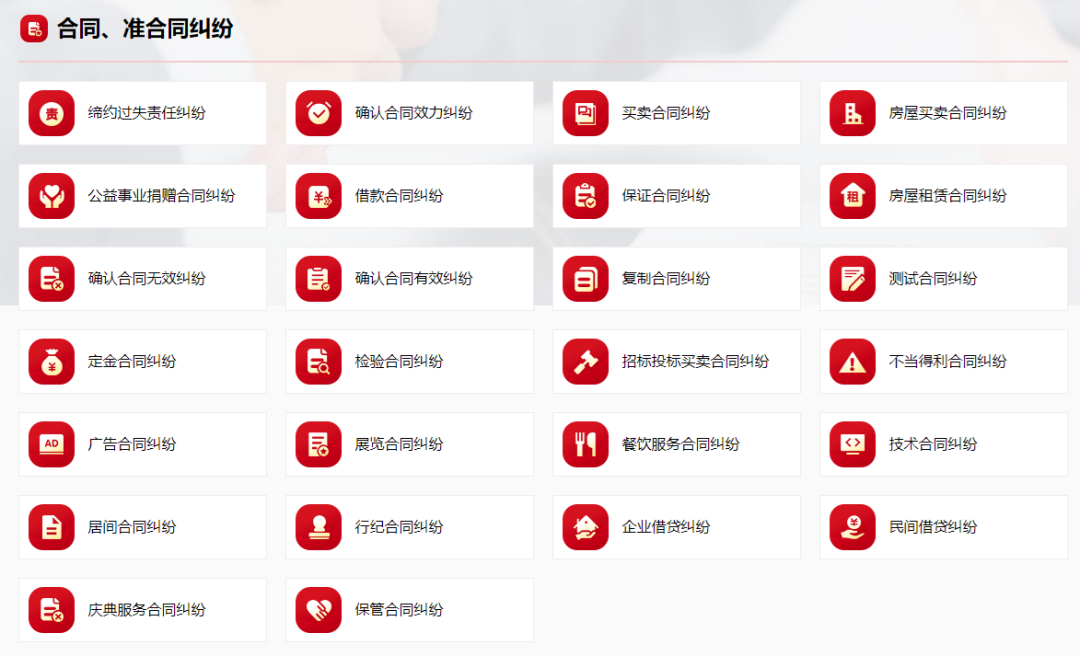1080x656 pixels.
Task: Select the stamp icon for 行纪合同纠纷
Action: (318, 527)
